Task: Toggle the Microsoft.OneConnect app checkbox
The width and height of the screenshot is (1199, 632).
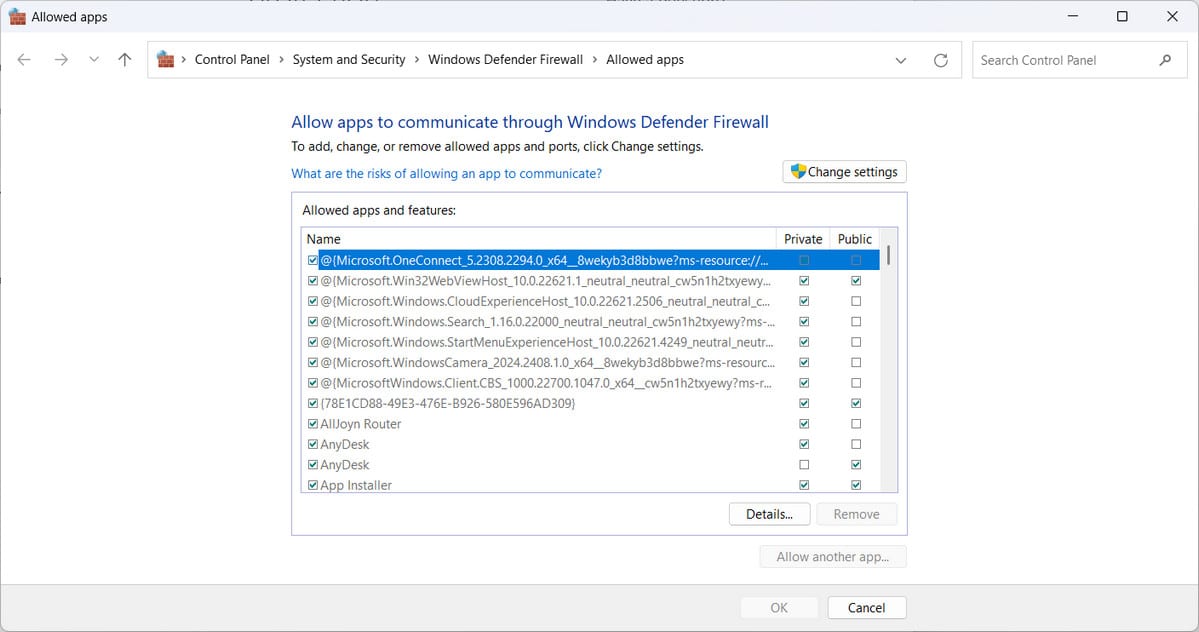Action: [313, 261]
